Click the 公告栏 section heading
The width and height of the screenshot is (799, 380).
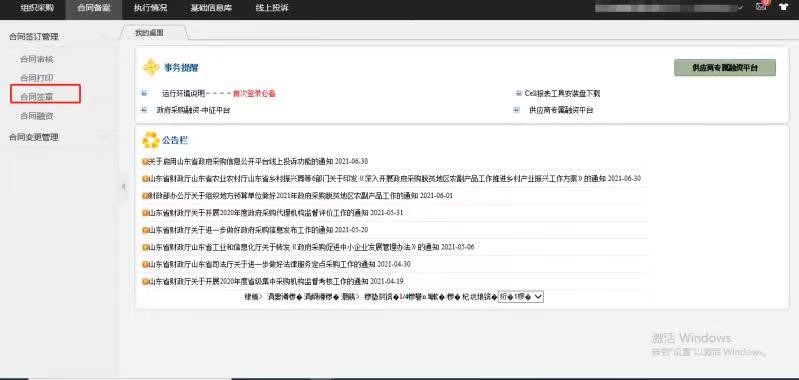click(x=175, y=140)
